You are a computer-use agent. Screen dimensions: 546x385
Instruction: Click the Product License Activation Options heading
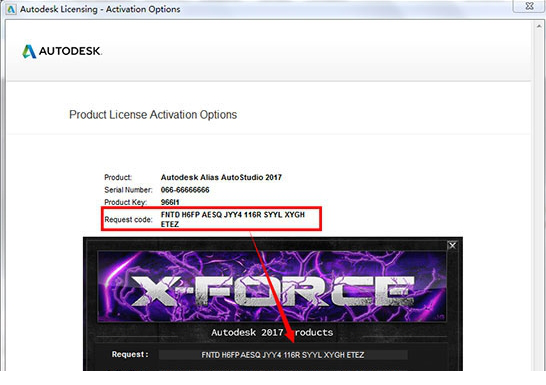point(153,115)
